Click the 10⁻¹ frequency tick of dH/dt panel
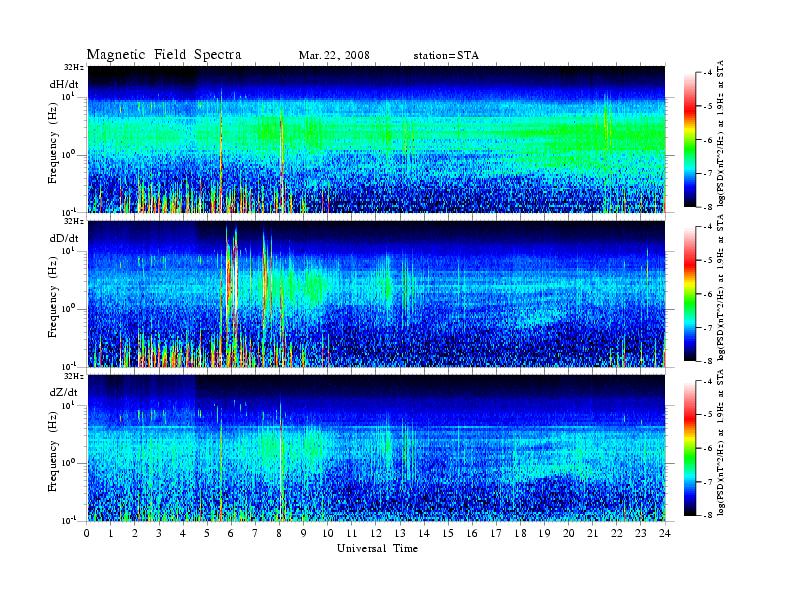Viewport: 792px width, 612px height. [x=69, y=211]
